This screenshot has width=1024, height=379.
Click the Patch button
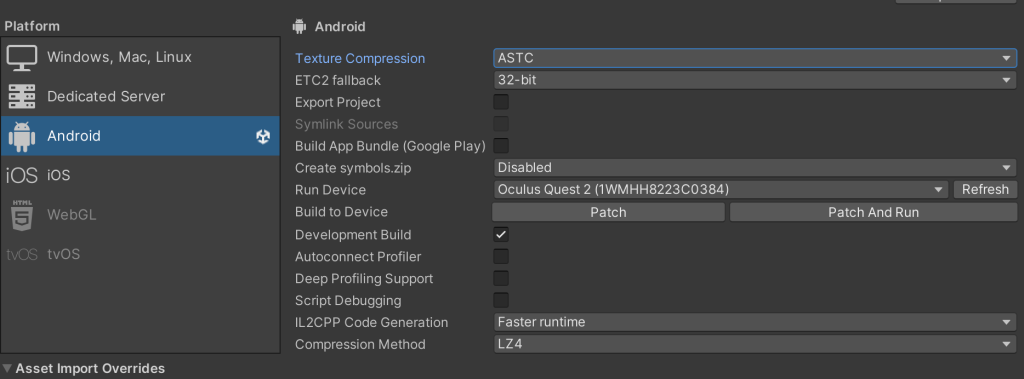(608, 212)
